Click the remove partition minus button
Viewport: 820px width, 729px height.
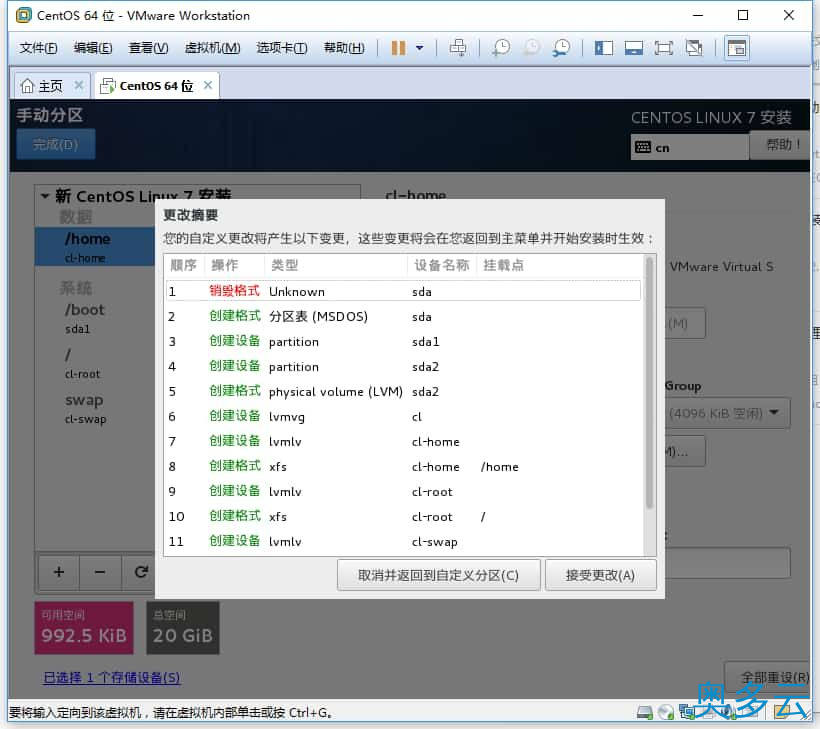pos(100,572)
